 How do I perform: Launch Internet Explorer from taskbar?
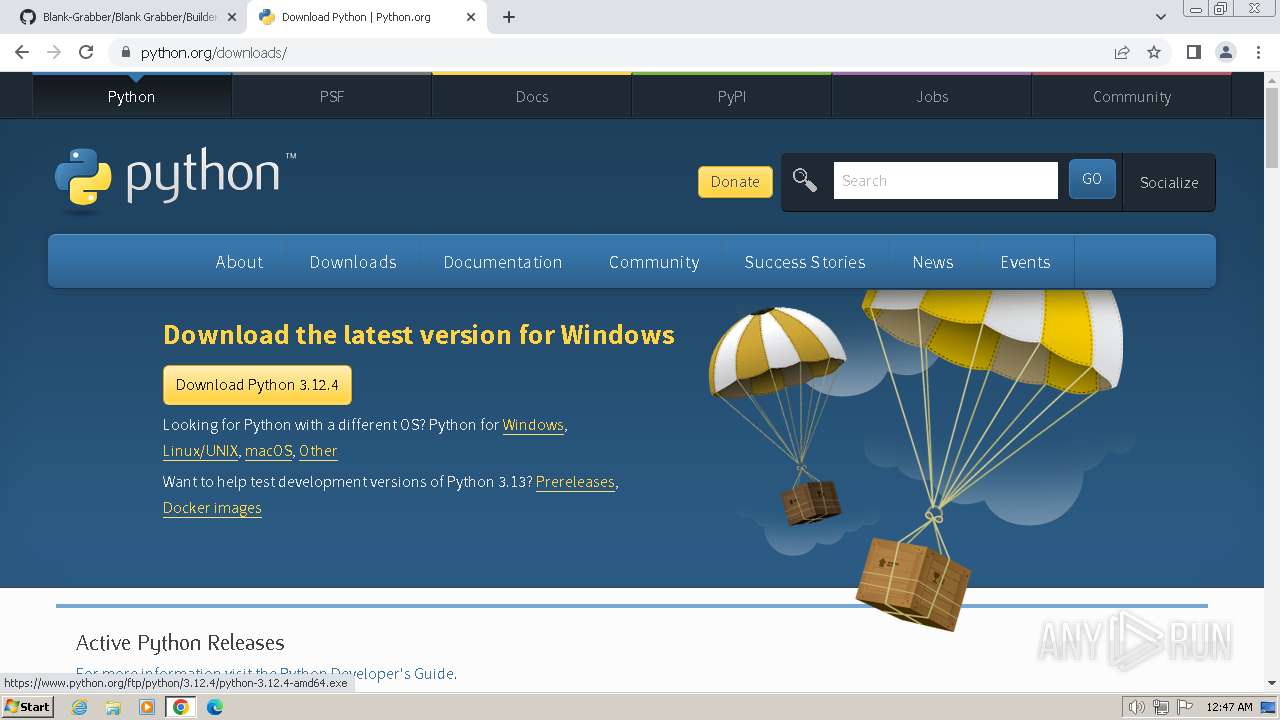tap(79, 707)
